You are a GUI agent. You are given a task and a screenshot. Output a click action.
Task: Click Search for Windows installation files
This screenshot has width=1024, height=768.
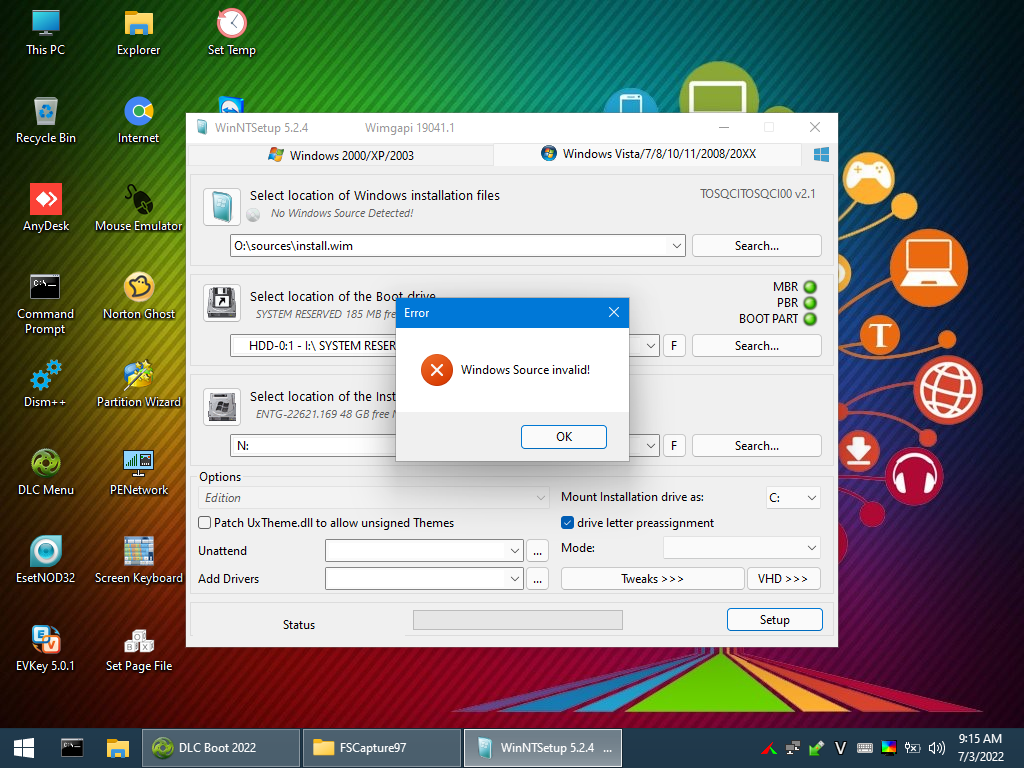point(756,246)
